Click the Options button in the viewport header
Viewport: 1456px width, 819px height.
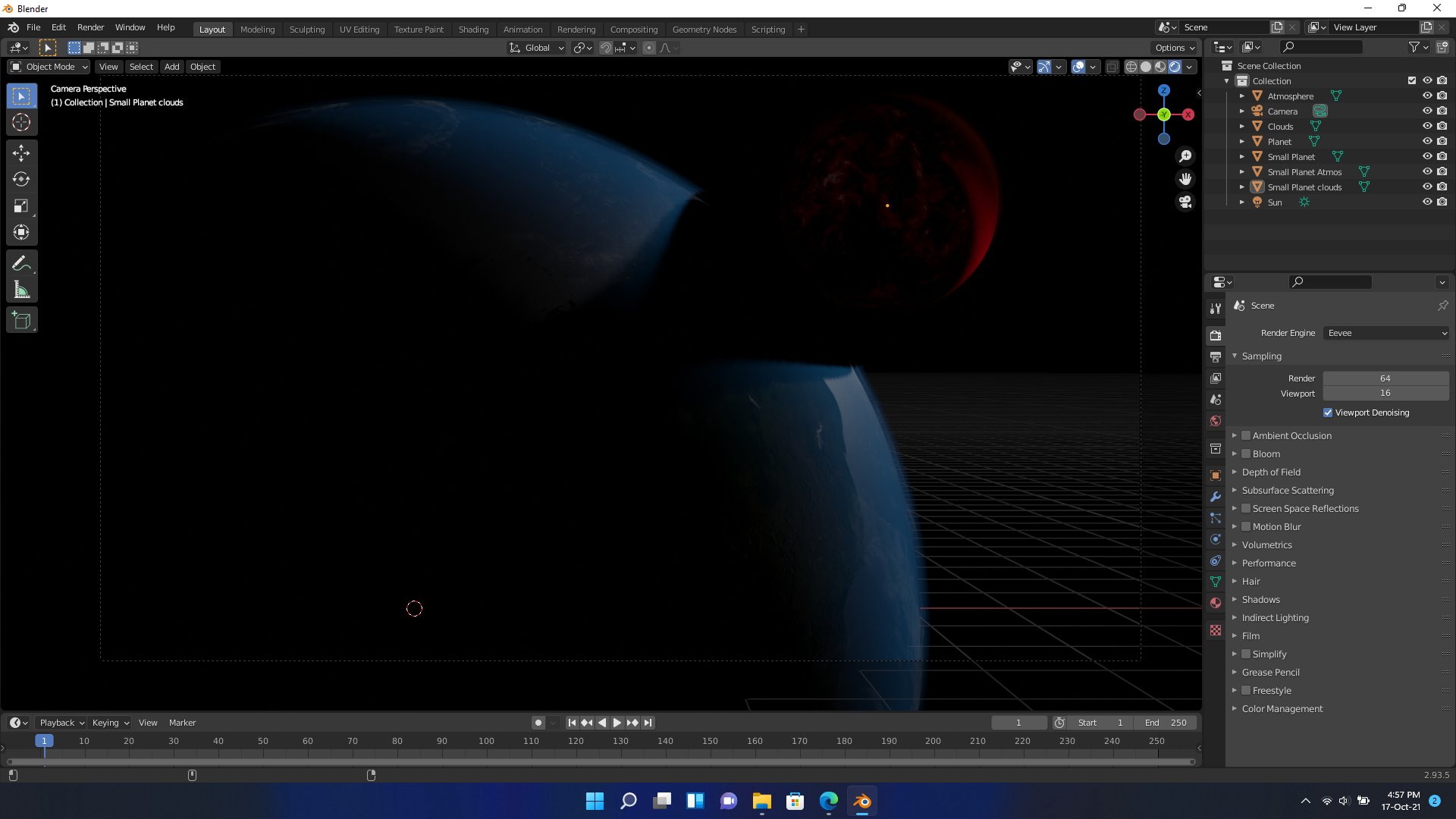1173,48
